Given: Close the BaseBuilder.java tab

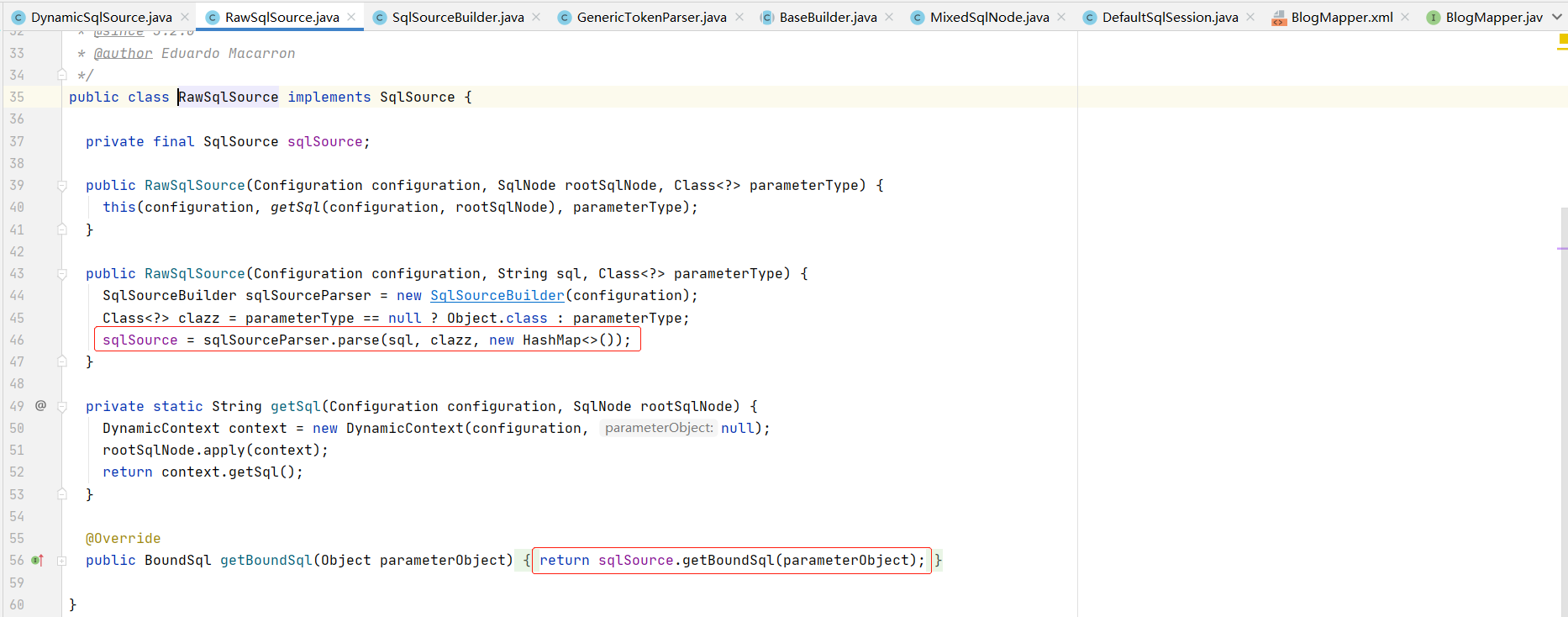Looking at the screenshot, I should [x=889, y=17].
